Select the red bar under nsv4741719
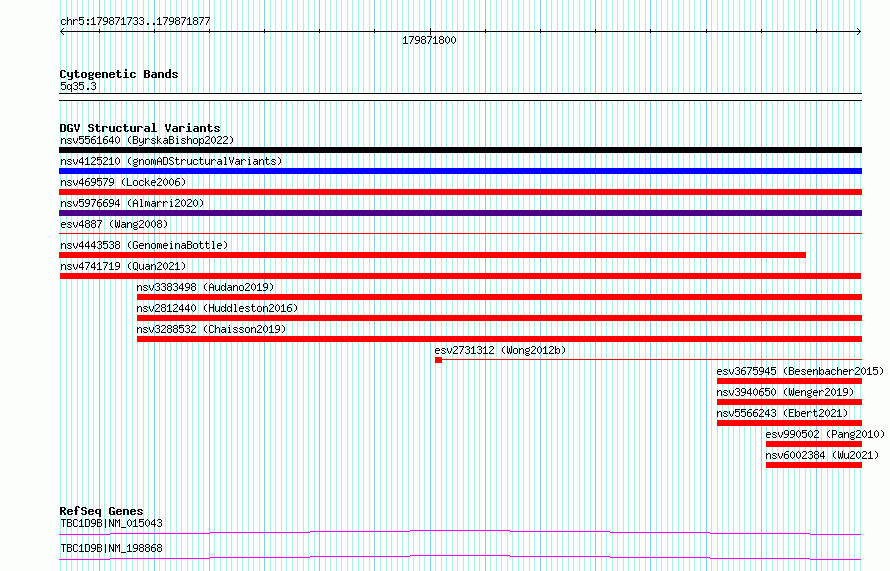The height and width of the screenshot is (571, 890). pos(460,276)
